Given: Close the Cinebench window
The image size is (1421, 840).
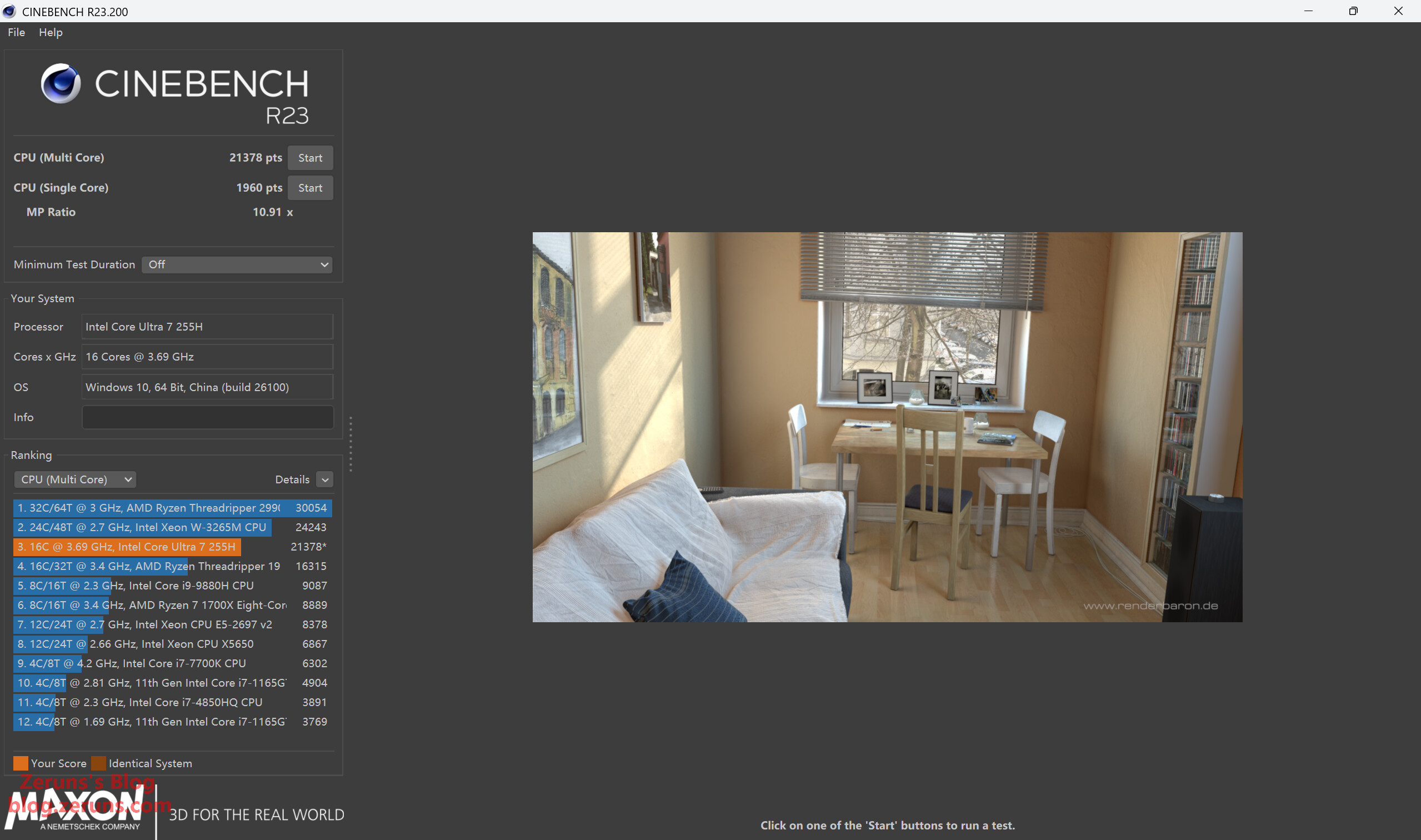Looking at the screenshot, I should coord(1398,11).
